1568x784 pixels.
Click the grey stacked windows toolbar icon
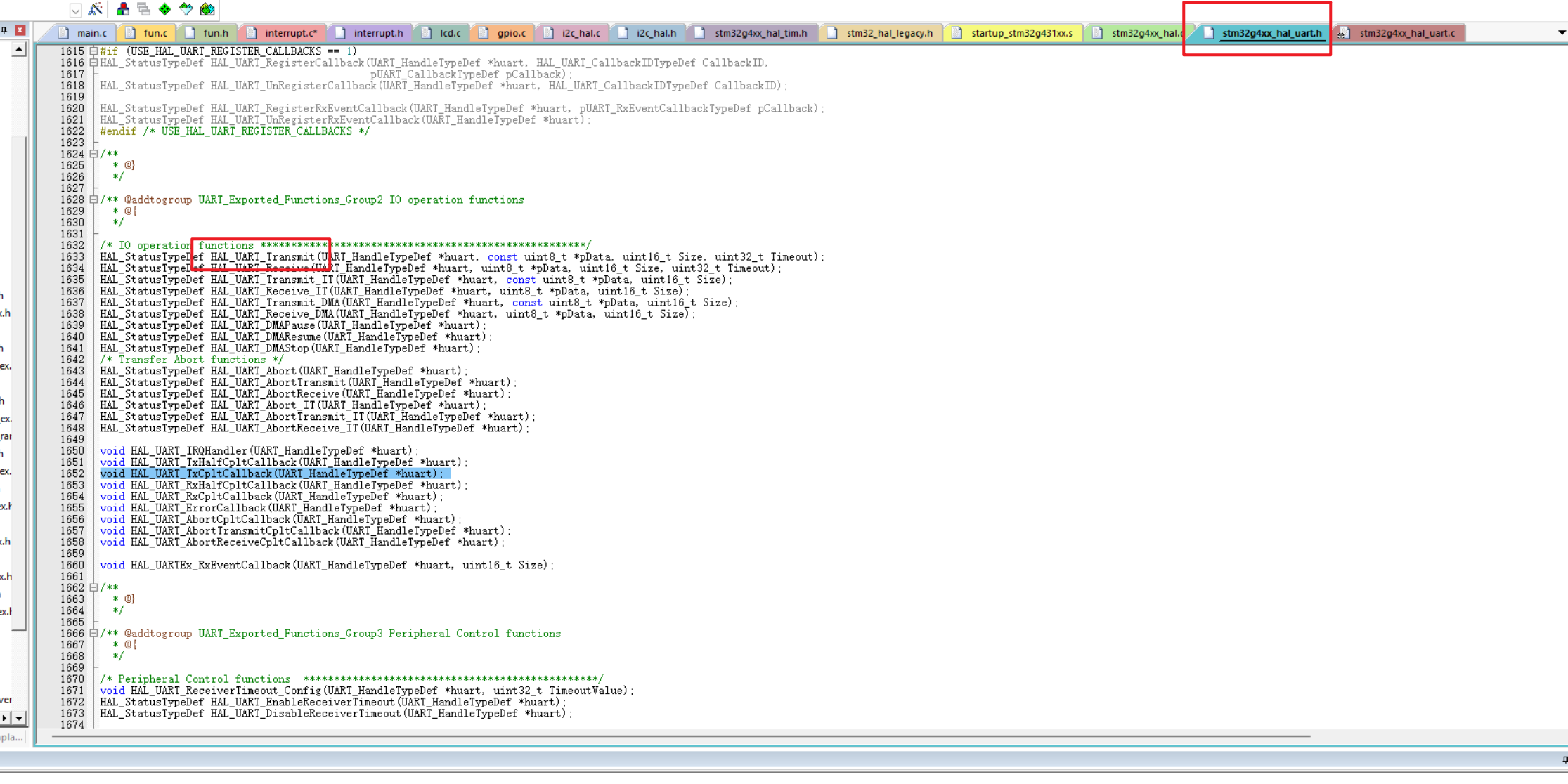point(144,9)
